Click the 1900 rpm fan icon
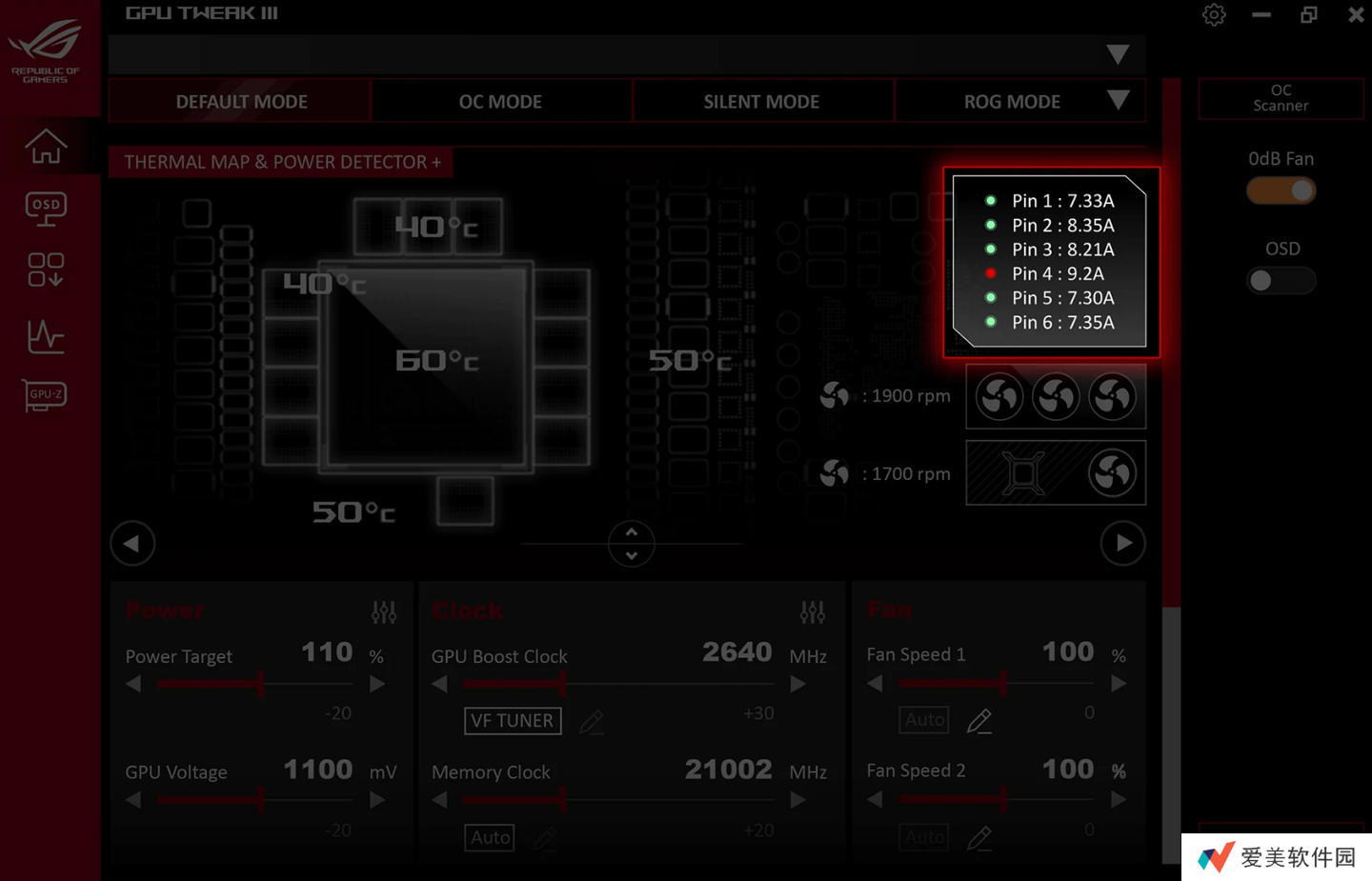 tap(835, 395)
